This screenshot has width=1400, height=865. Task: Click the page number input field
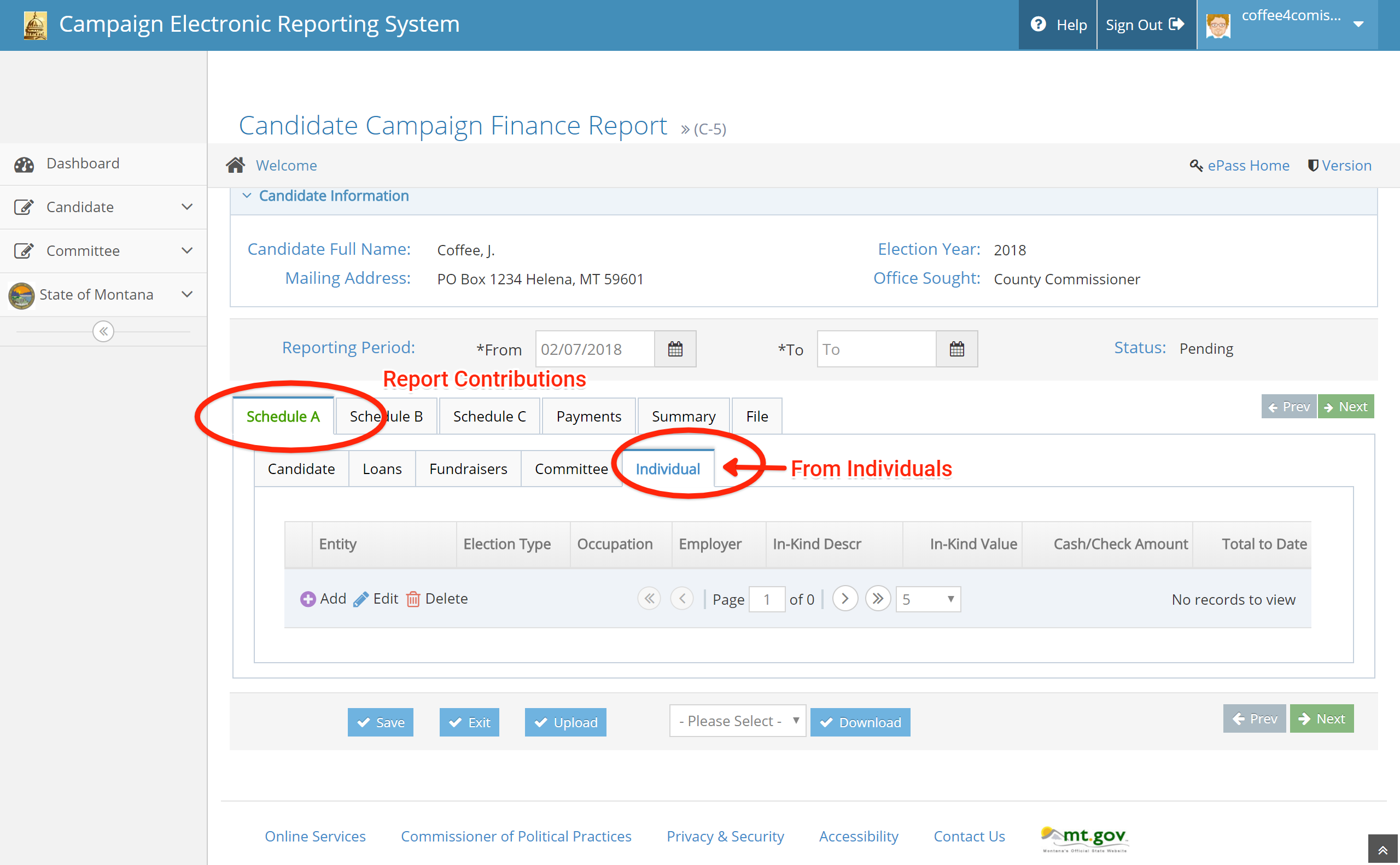766,599
